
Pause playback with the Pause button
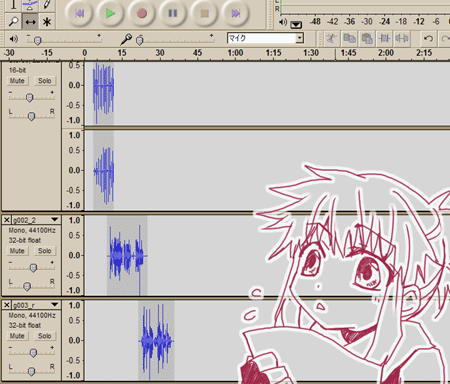pyautogui.click(x=173, y=13)
